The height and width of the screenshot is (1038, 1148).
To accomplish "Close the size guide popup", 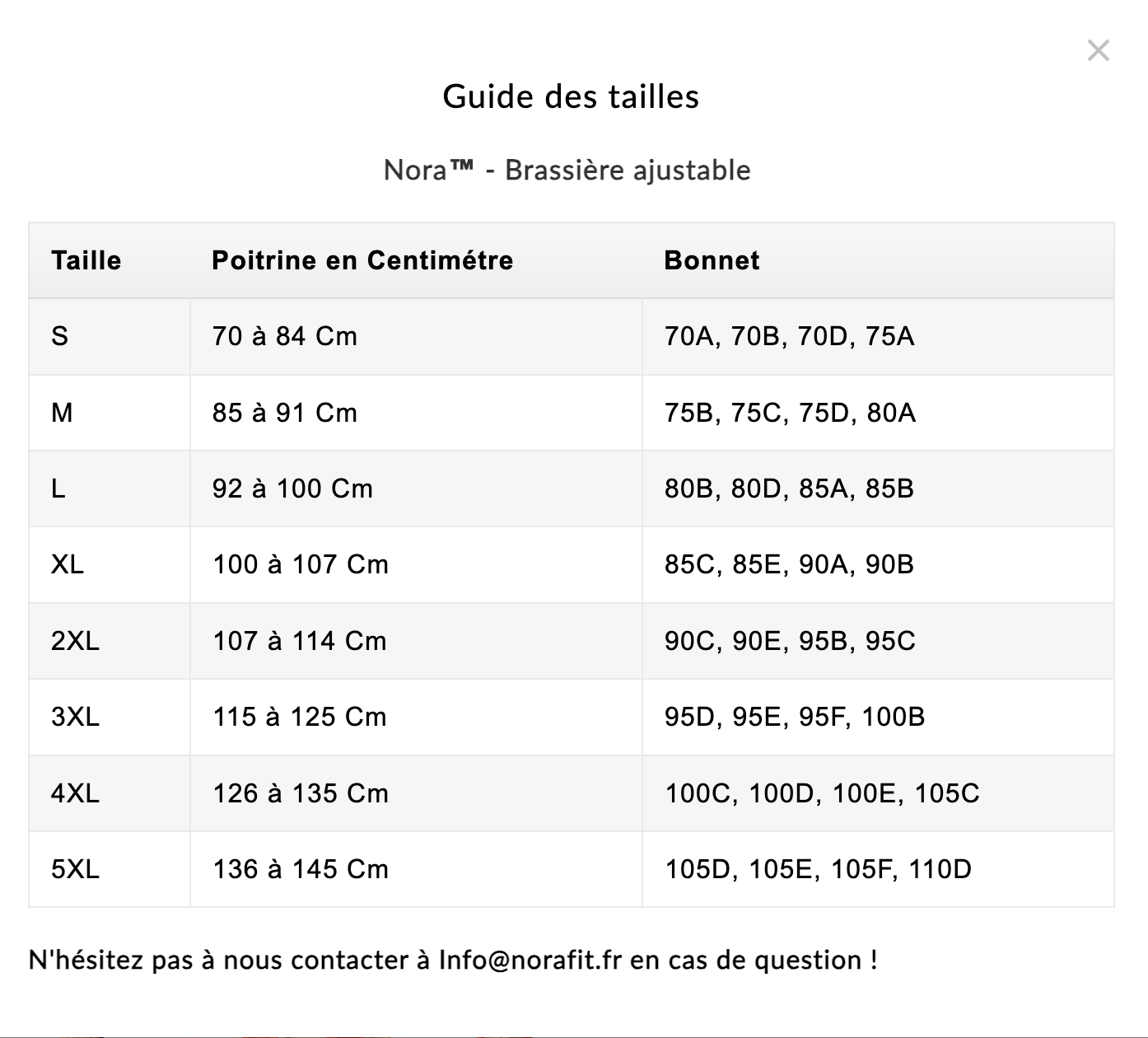I will 1098,51.
